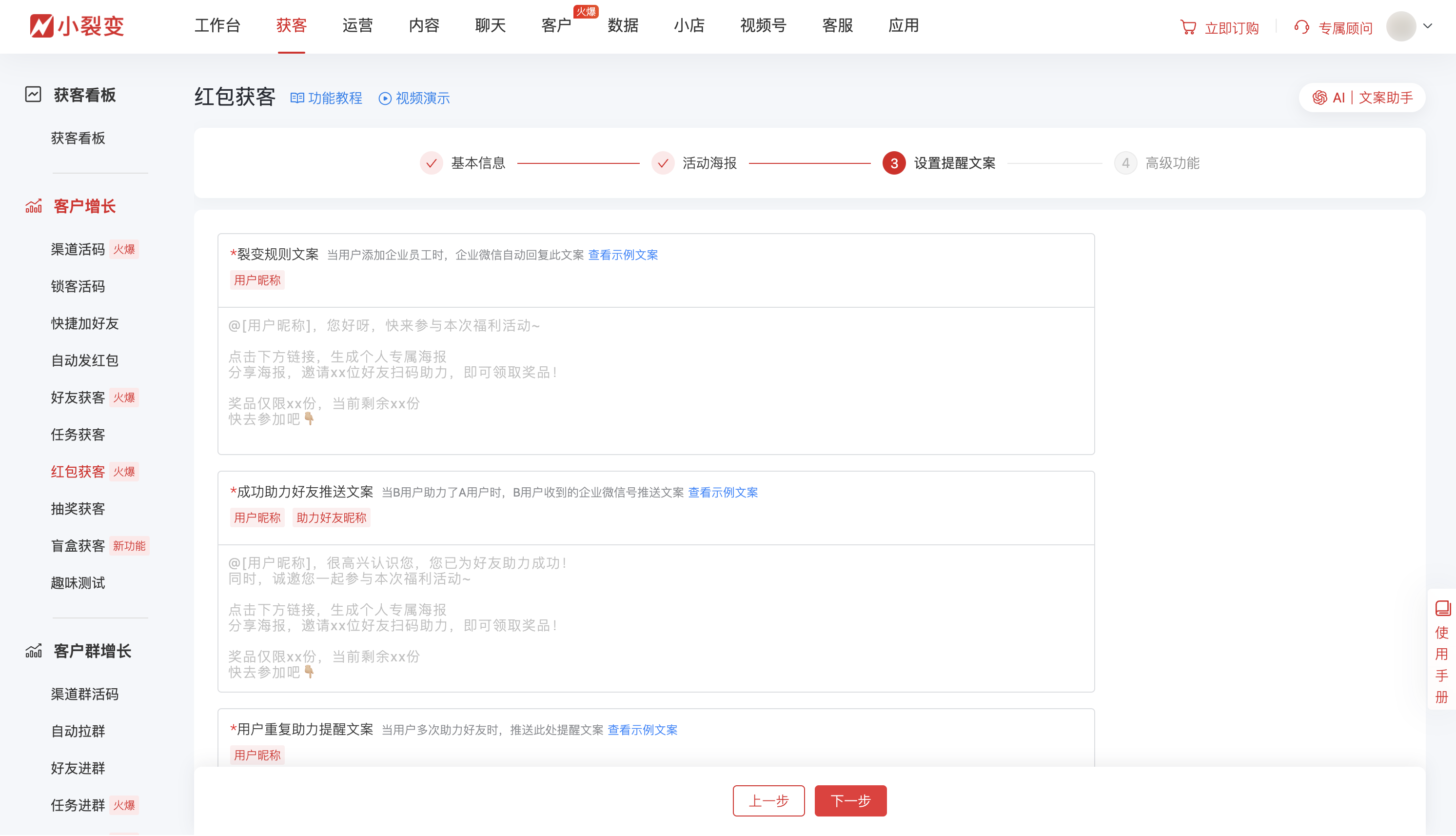
Task: Open 查看示例文案 for 裂变规则文案
Action: click(x=623, y=254)
